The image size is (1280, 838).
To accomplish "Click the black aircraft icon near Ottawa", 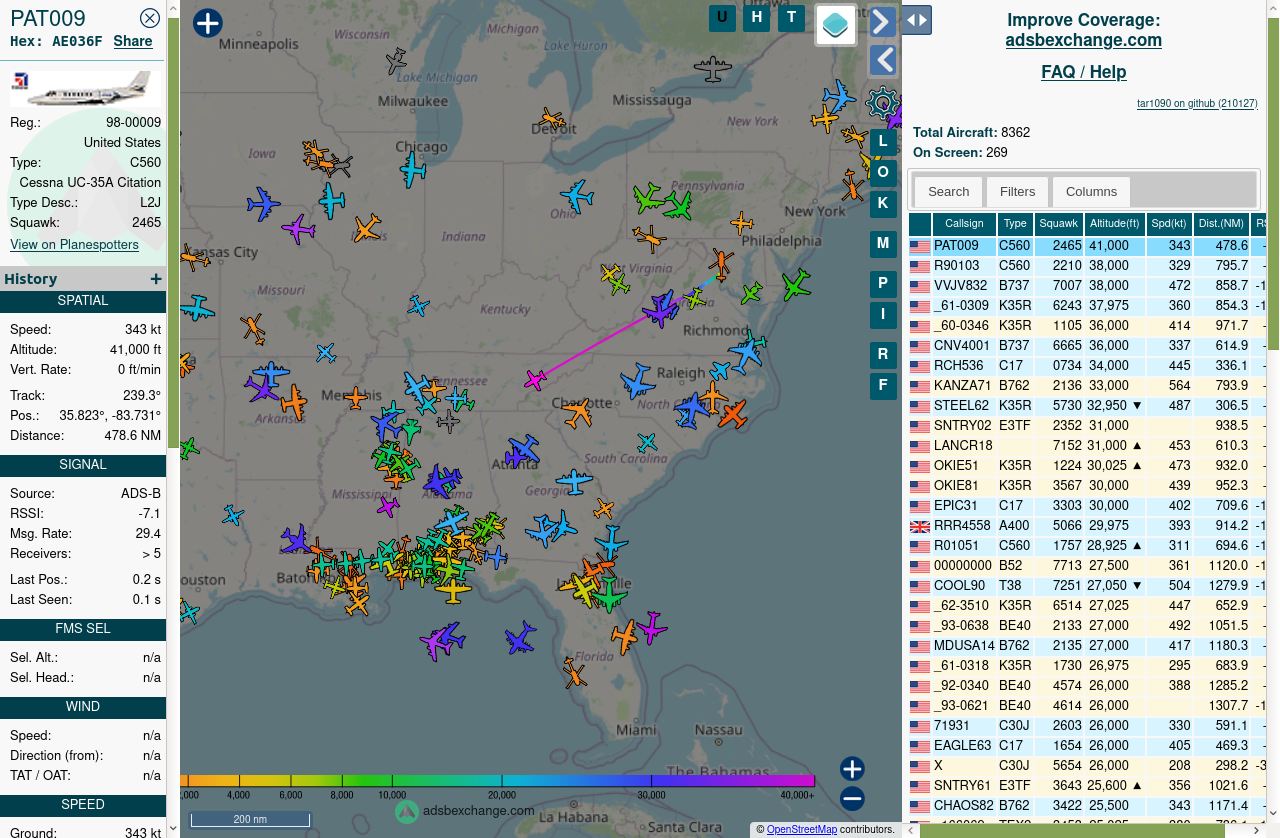I will pyautogui.click(x=713, y=69).
